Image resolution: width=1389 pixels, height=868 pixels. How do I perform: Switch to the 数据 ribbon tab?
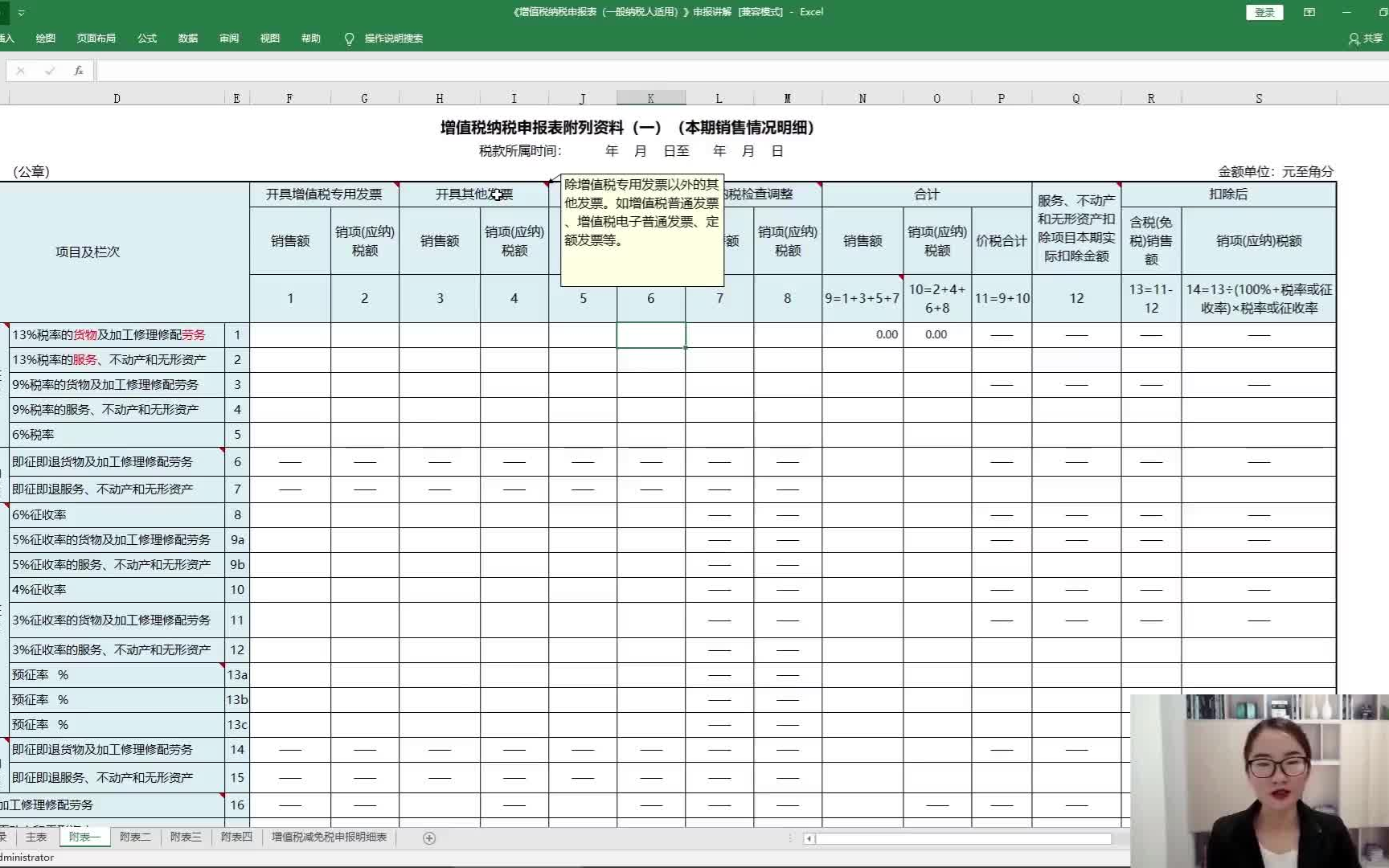(x=186, y=38)
